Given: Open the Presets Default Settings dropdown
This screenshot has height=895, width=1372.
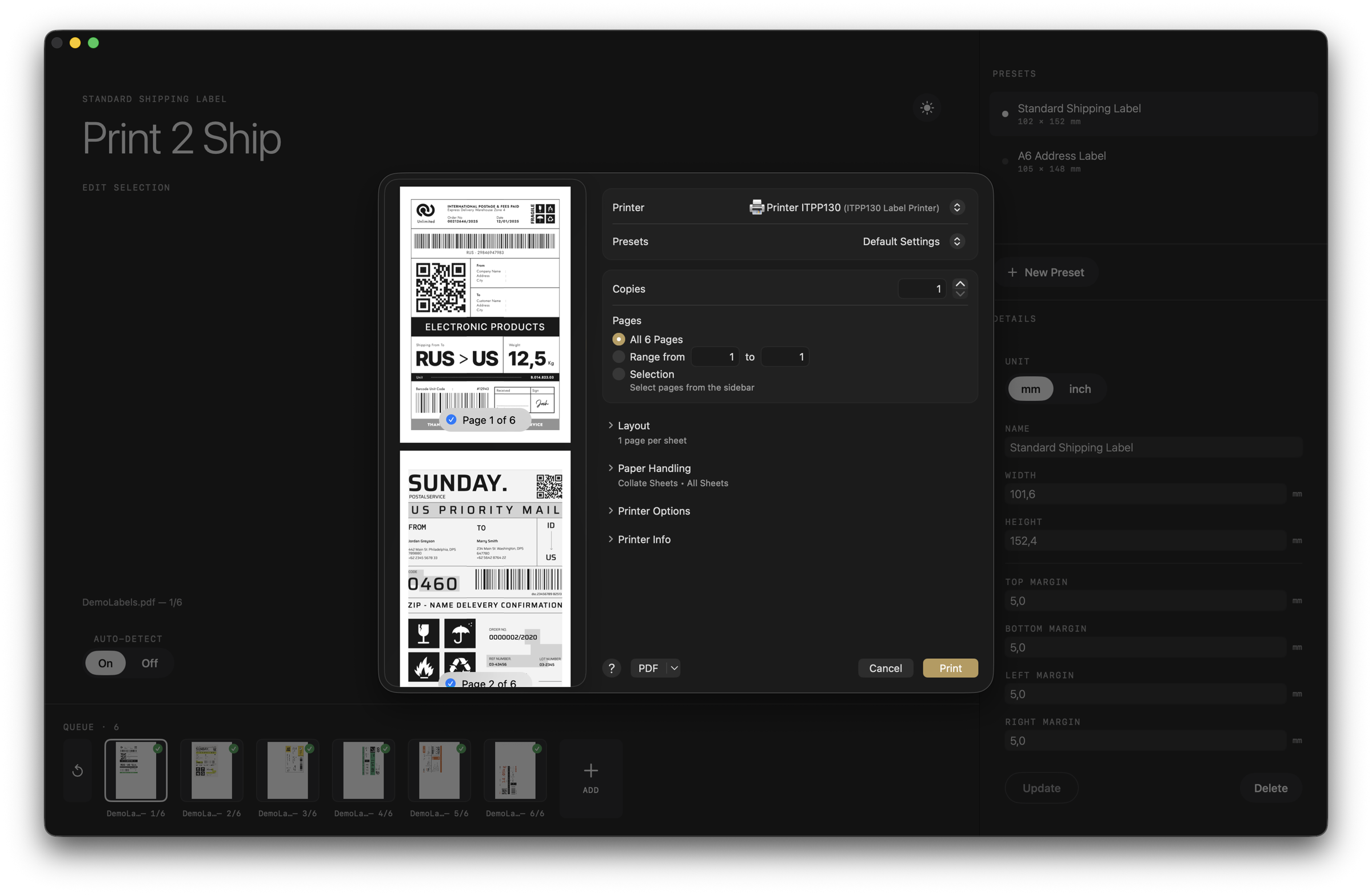Looking at the screenshot, I should (958, 242).
